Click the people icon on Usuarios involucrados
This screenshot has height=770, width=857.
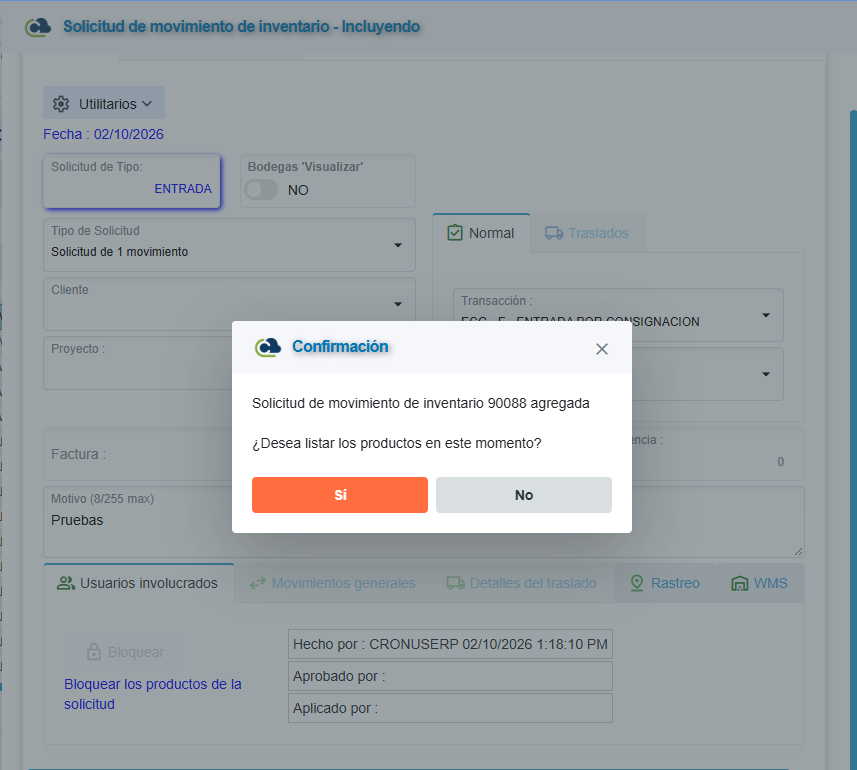coord(66,583)
